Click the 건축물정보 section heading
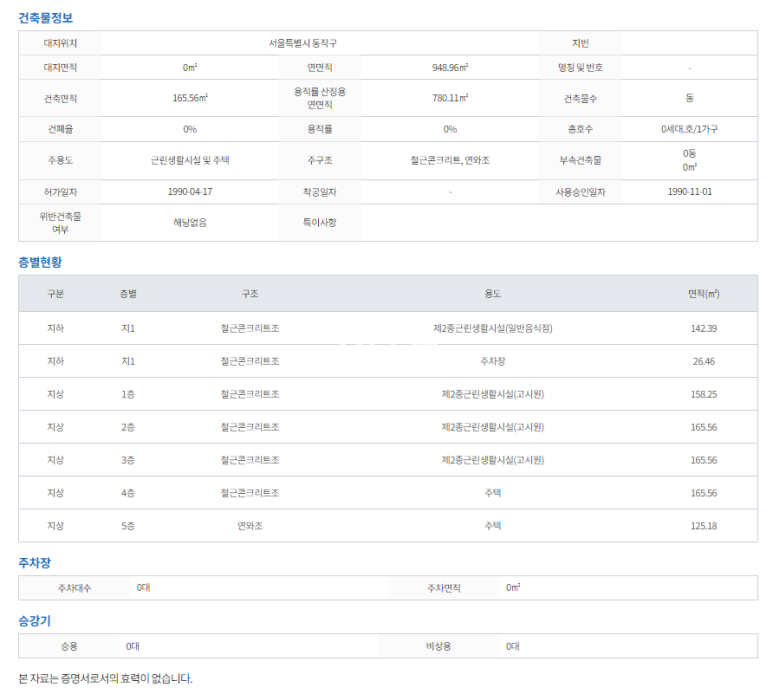 click(45, 18)
